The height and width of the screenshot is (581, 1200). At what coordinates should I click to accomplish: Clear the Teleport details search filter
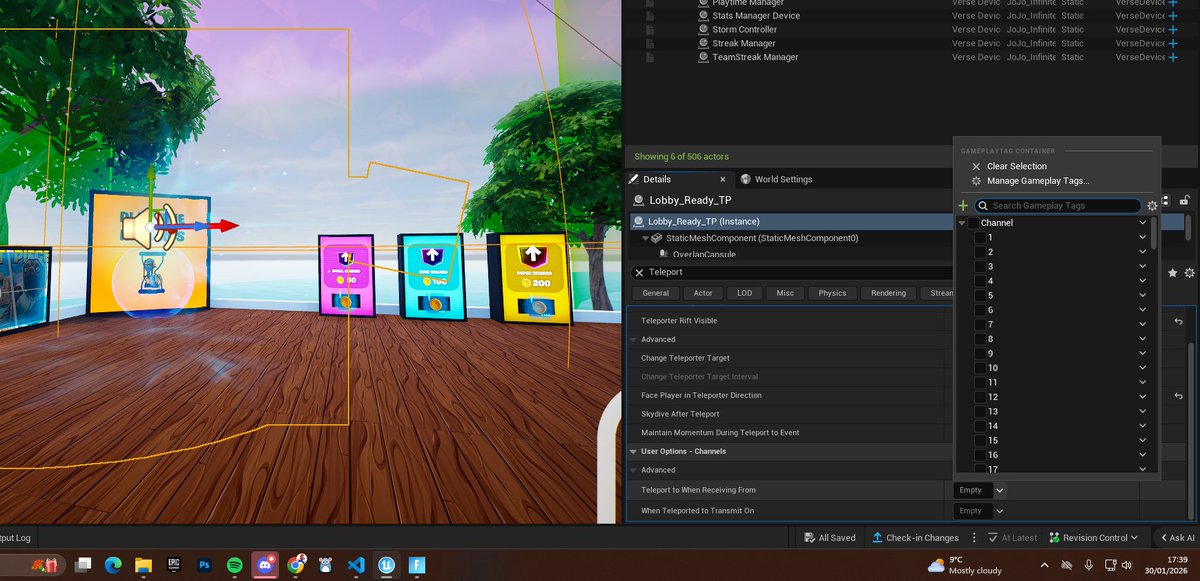click(x=640, y=272)
